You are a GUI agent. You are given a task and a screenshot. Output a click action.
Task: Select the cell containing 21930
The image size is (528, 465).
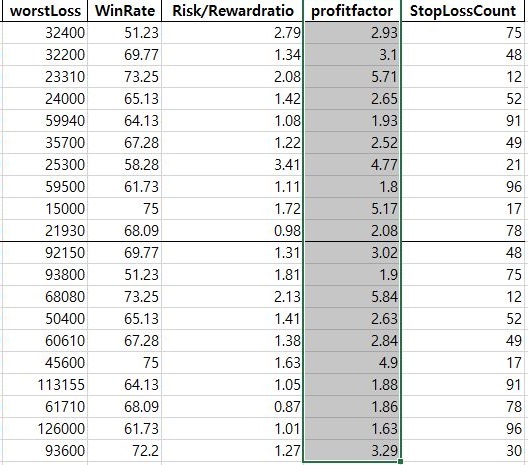pyautogui.click(x=45, y=230)
